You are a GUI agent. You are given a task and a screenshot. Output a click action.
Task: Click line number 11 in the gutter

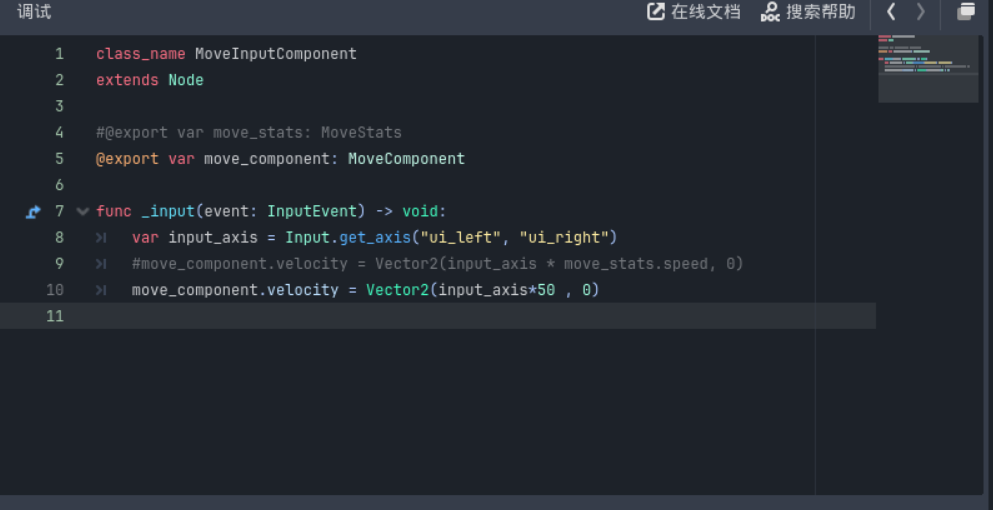click(x=55, y=316)
